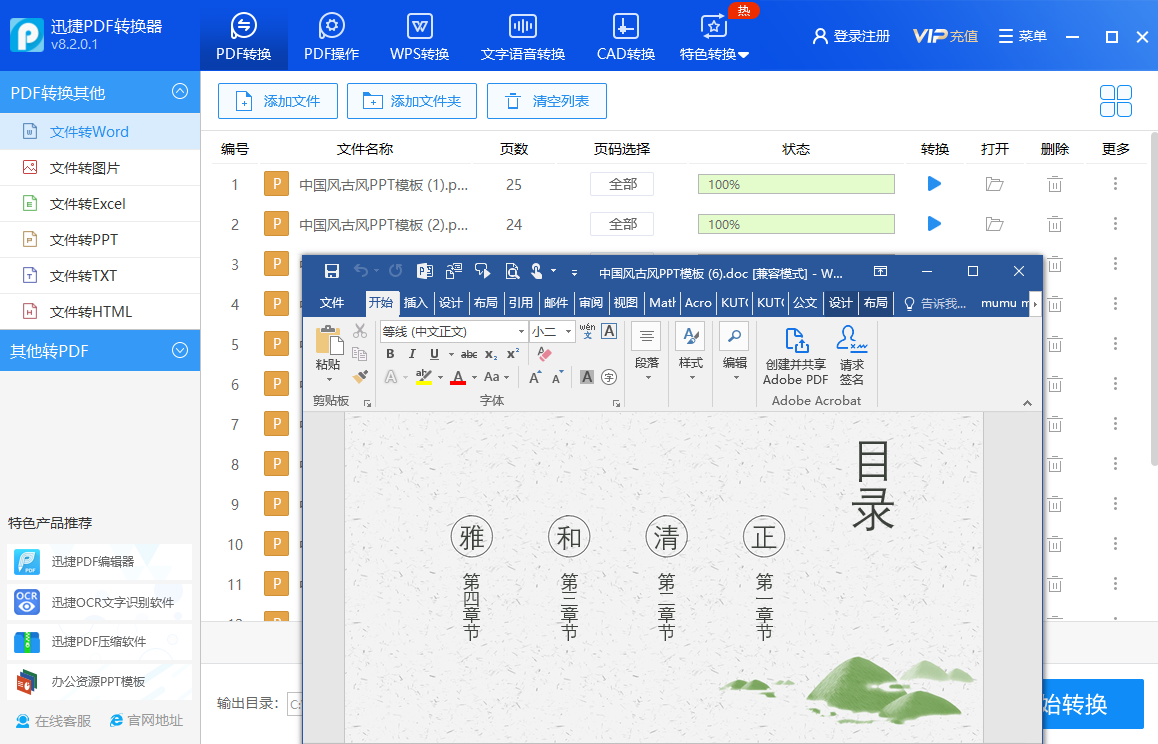Start conversion play icon for row 1

pos(934,183)
